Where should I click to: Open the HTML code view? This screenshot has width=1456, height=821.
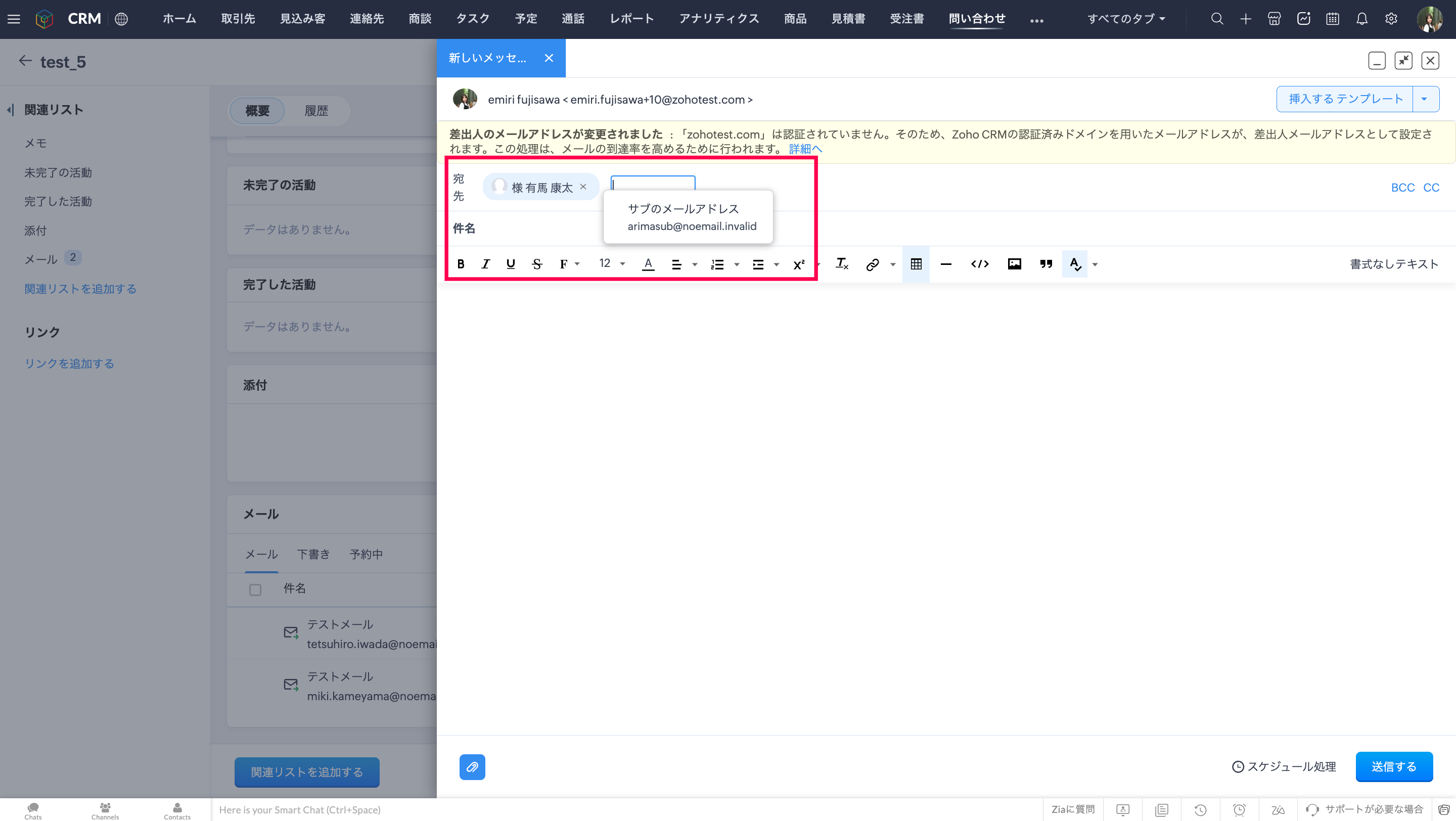pos(980,264)
